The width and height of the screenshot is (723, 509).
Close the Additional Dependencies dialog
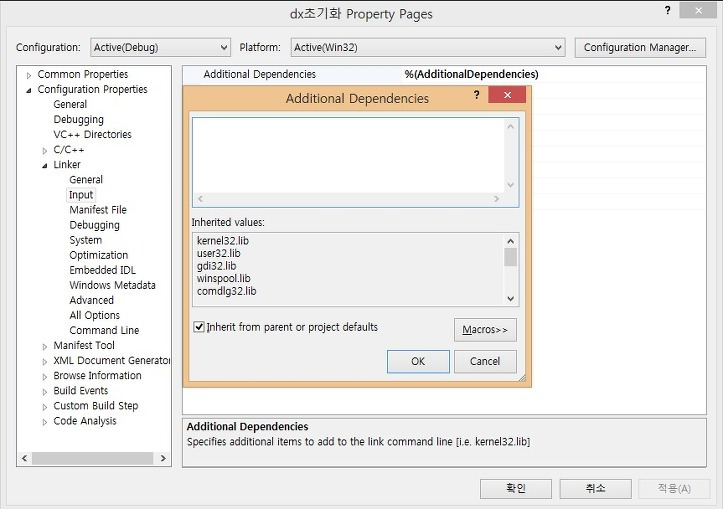[x=507, y=95]
